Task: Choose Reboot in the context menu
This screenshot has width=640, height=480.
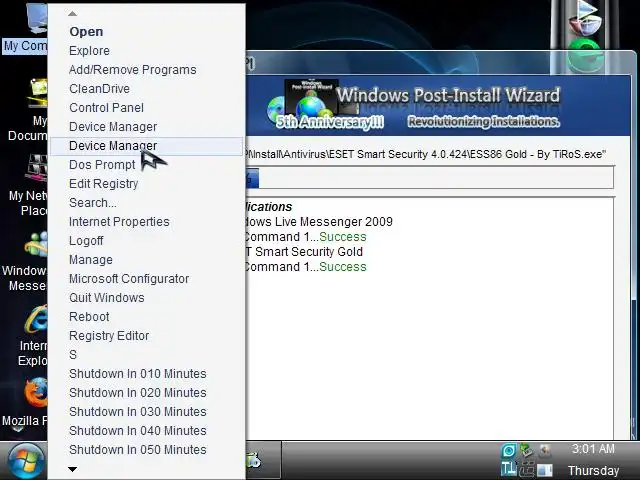Action: [89, 317]
